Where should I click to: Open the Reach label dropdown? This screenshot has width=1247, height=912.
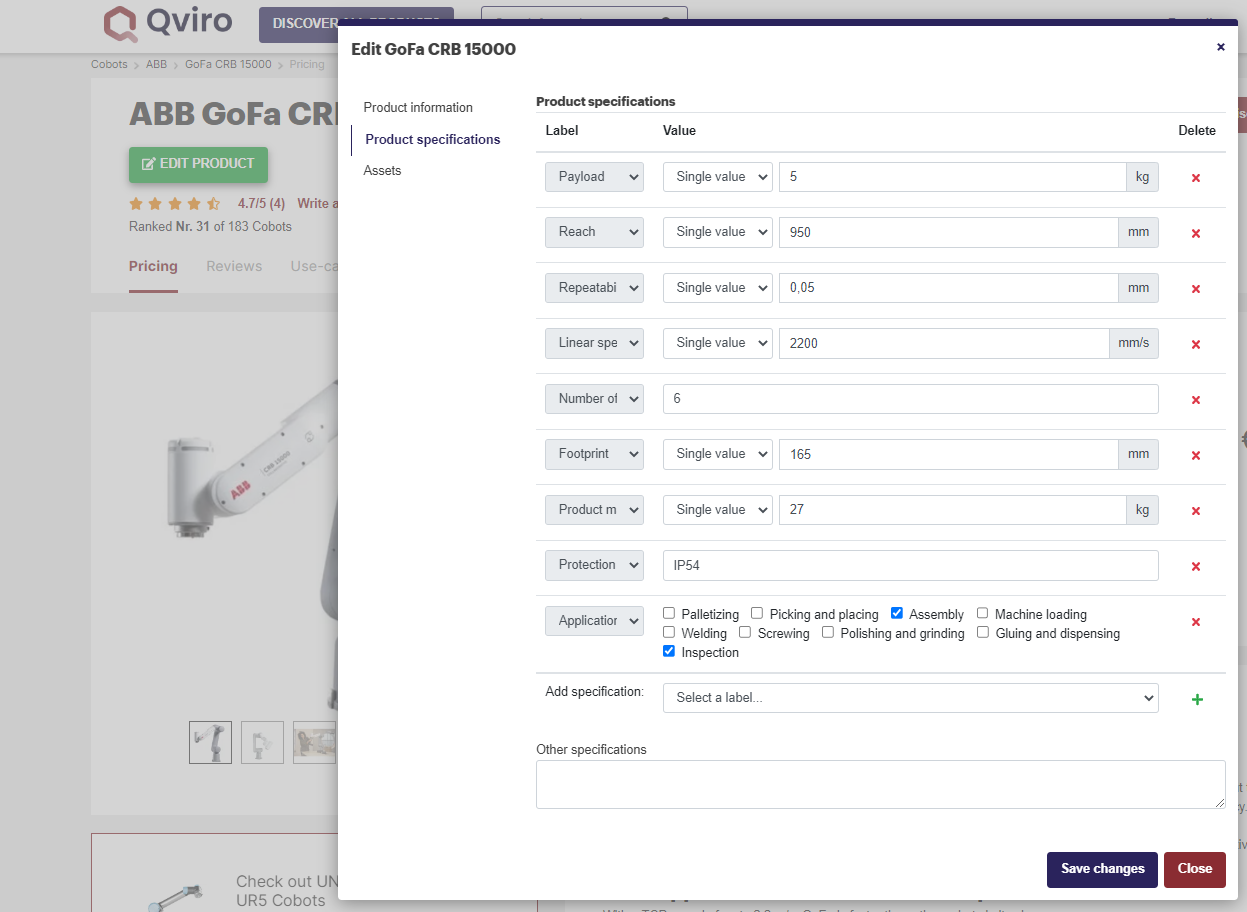(x=594, y=232)
